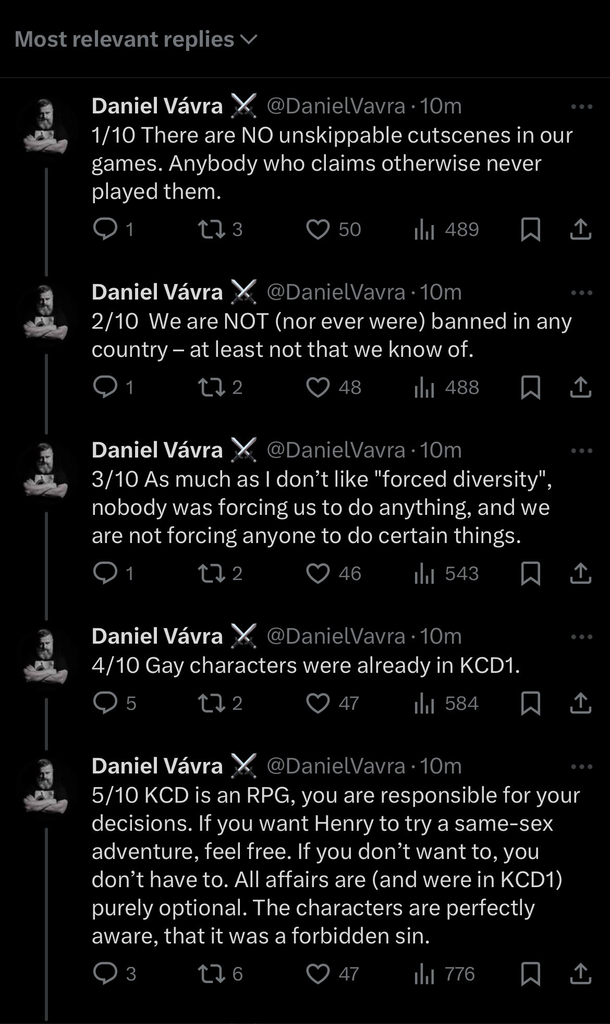Share the 3/10 forced diversity tweet
610x1024 pixels.
[x=580, y=574]
